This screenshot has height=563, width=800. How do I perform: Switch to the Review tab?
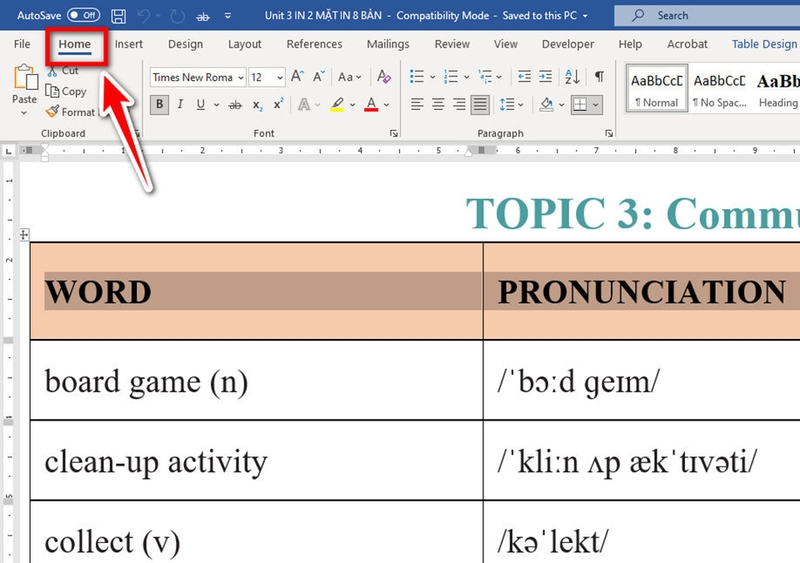[x=452, y=44]
